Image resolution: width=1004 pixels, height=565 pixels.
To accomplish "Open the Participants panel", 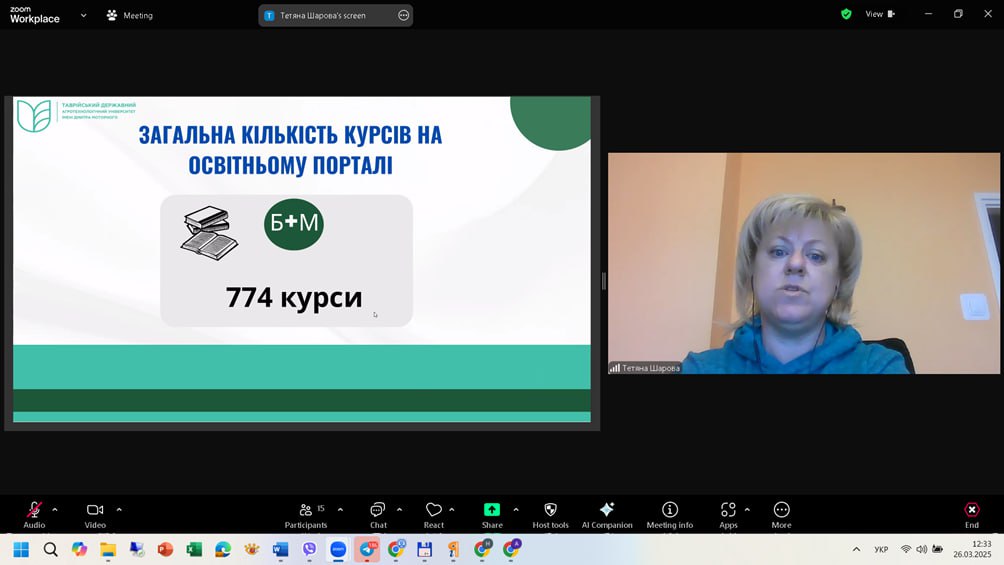I will click(306, 511).
